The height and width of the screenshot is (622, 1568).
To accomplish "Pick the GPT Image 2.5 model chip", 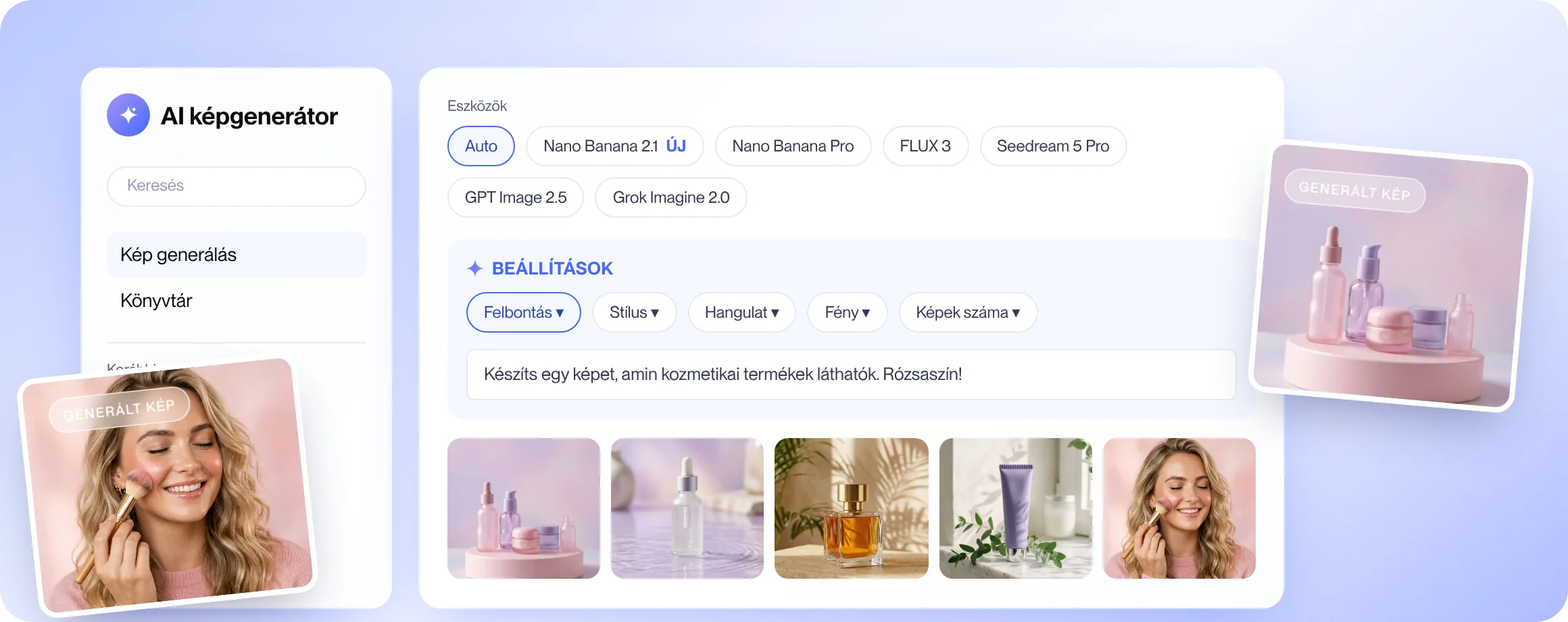I will pos(516,197).
